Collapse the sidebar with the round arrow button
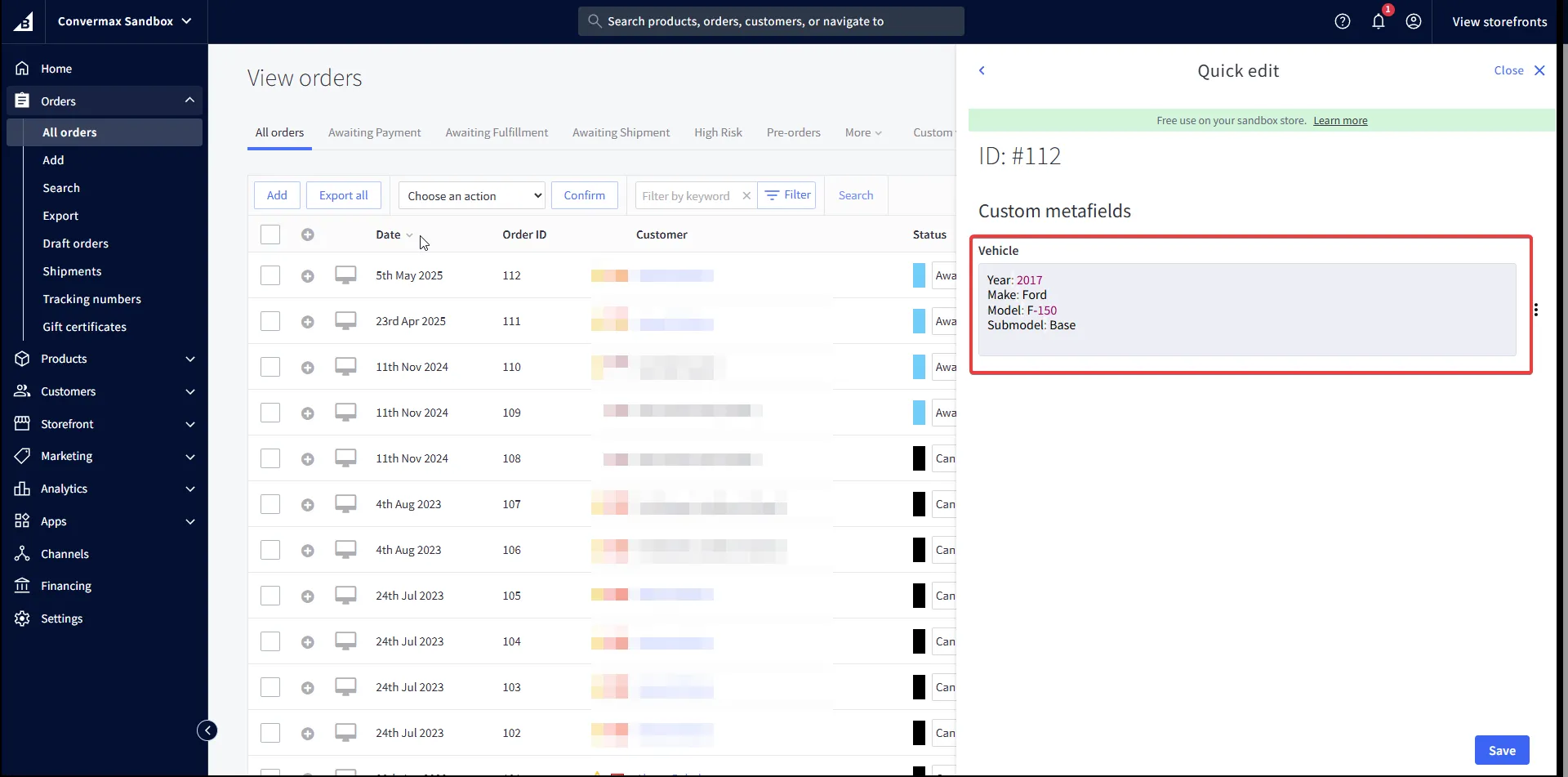The height and width of the screenshot is (777, 1568). point(207,730)
